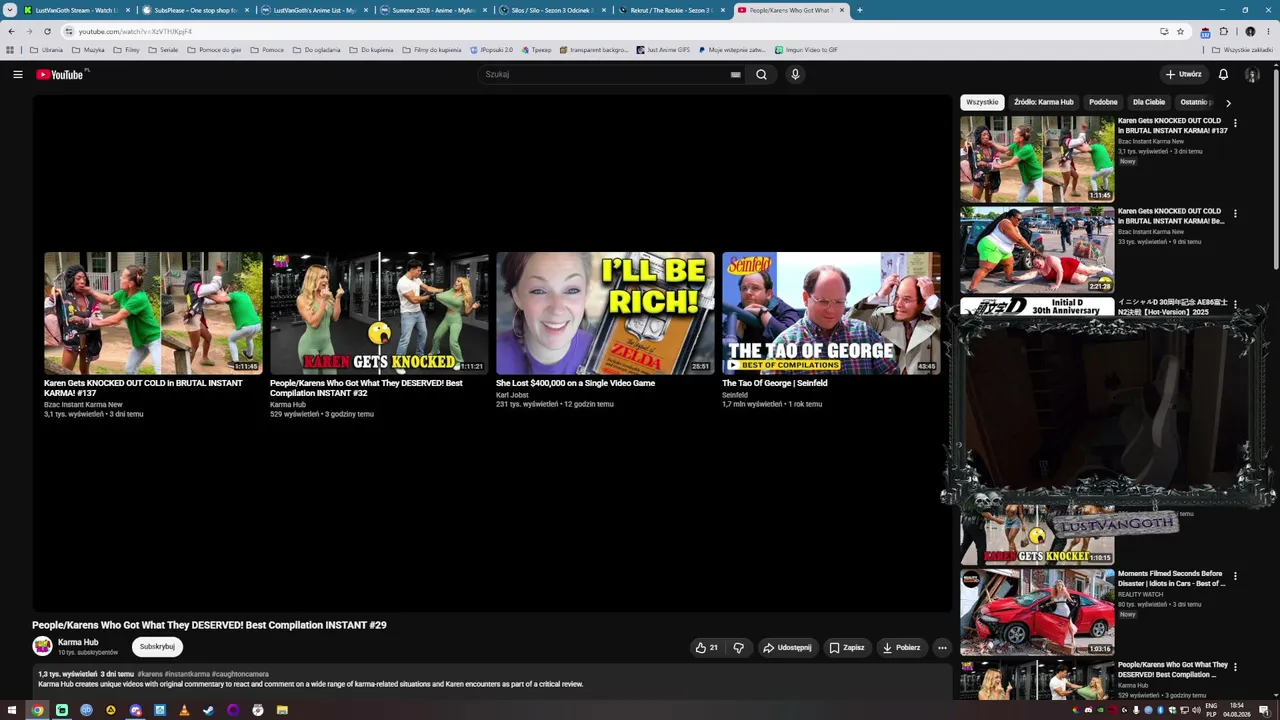1280x720 pixels.
Task: Open a new browser tab
Action: click(x=860, y=10)
